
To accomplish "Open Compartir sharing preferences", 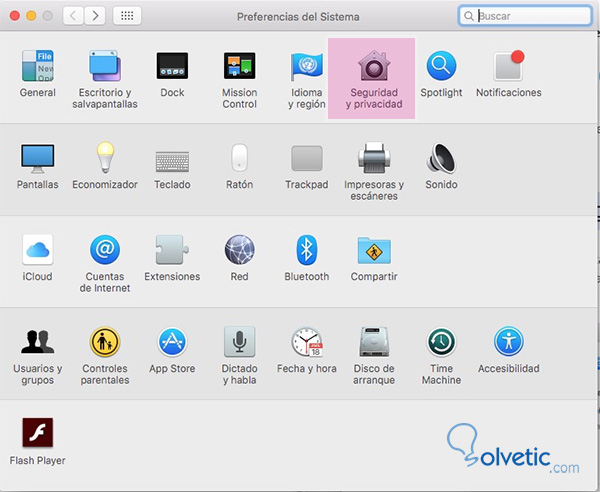I will (374, 251).
